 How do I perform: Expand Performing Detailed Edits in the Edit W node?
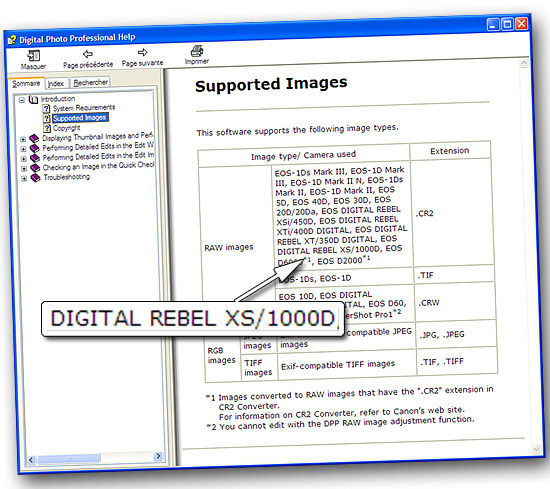(23, 149)
